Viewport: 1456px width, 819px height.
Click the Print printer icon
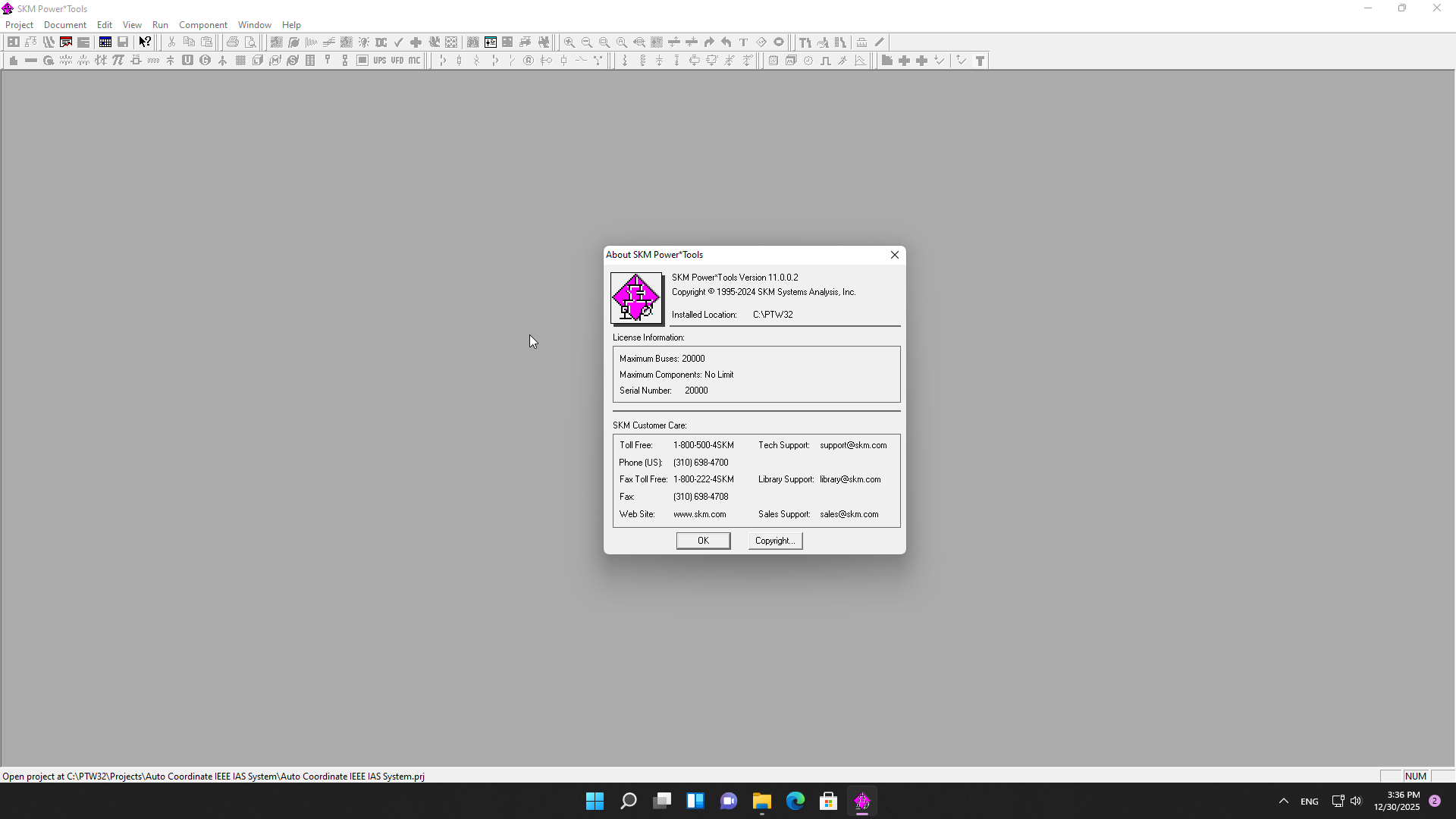[x=233, y=42]
